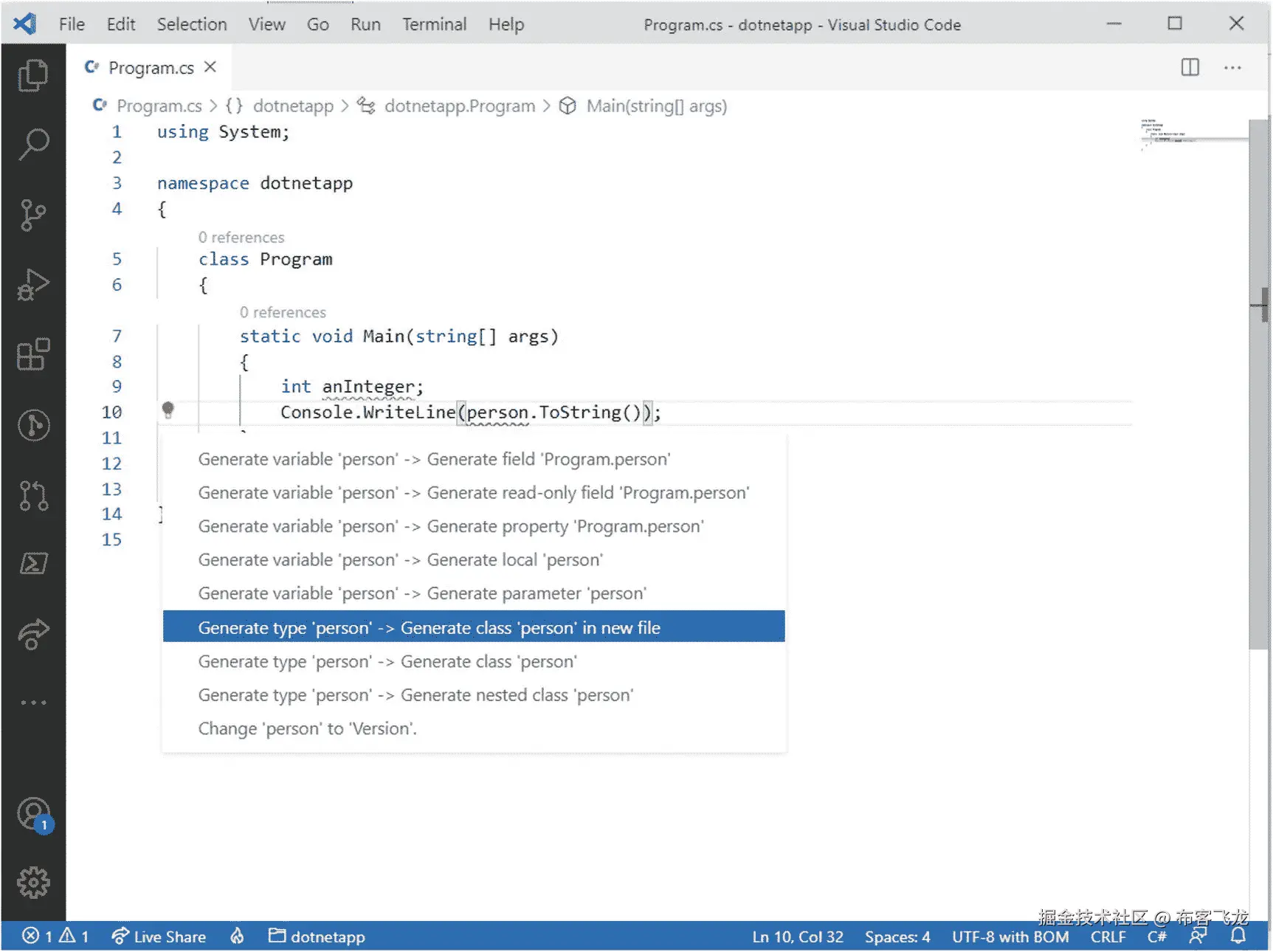Screen dimensions: 1273x952
Task: Choose Generate local 'person' action
Action: point(474,560)
